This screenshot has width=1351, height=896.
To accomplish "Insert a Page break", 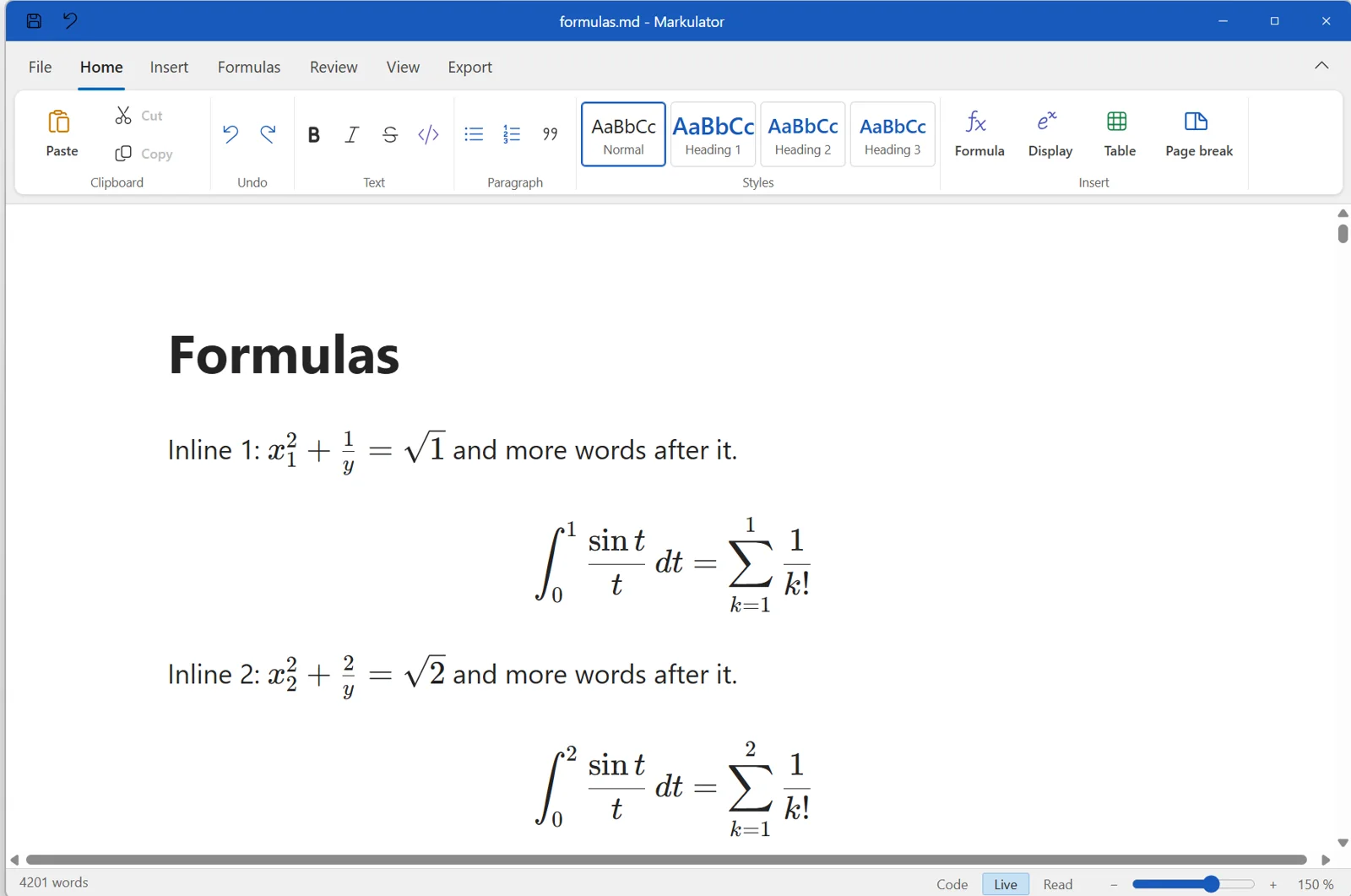I will tap(1199, 134).
